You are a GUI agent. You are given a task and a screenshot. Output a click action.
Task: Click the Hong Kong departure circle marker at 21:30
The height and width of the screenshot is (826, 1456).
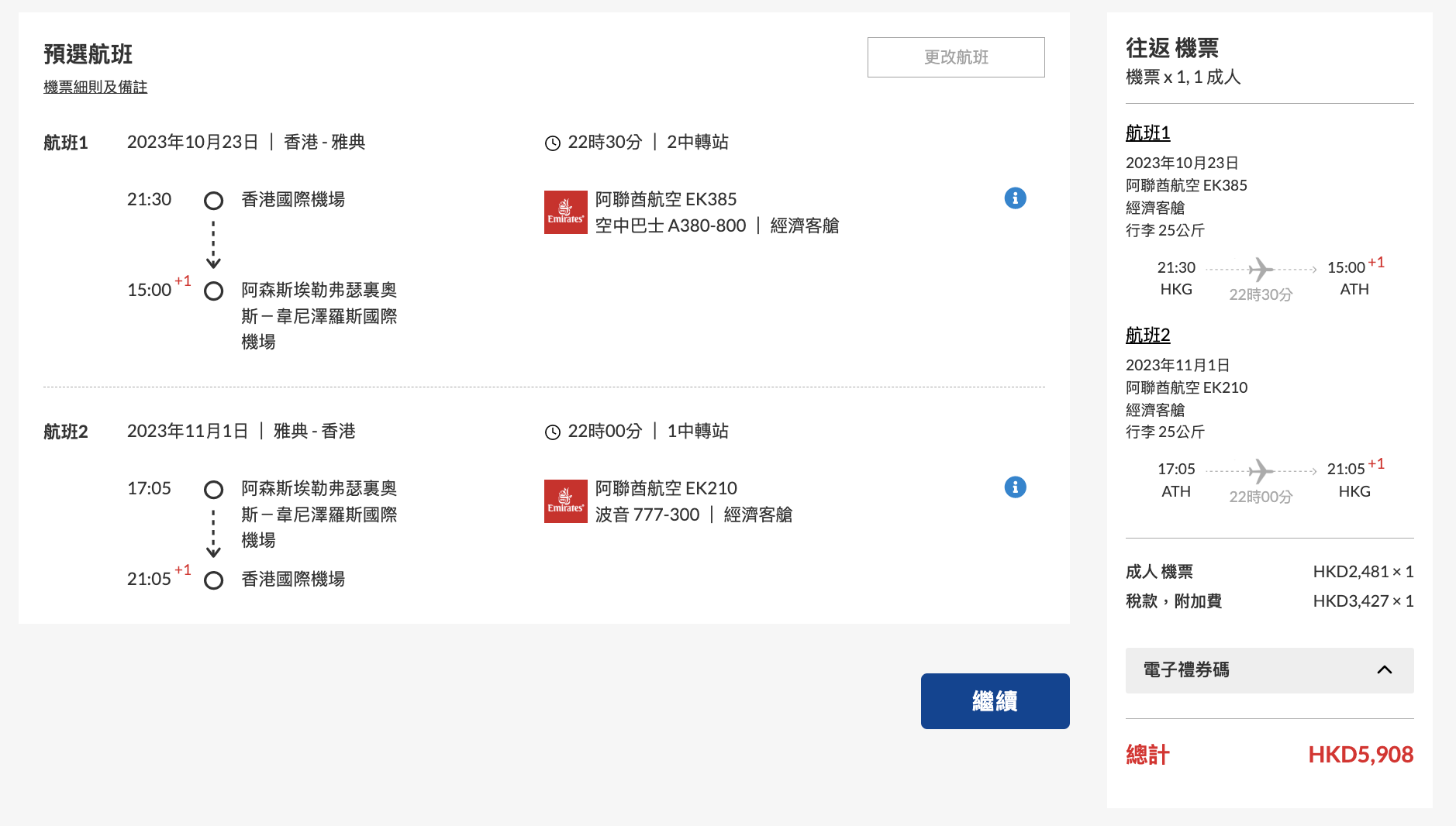click(x=213, y=201)
